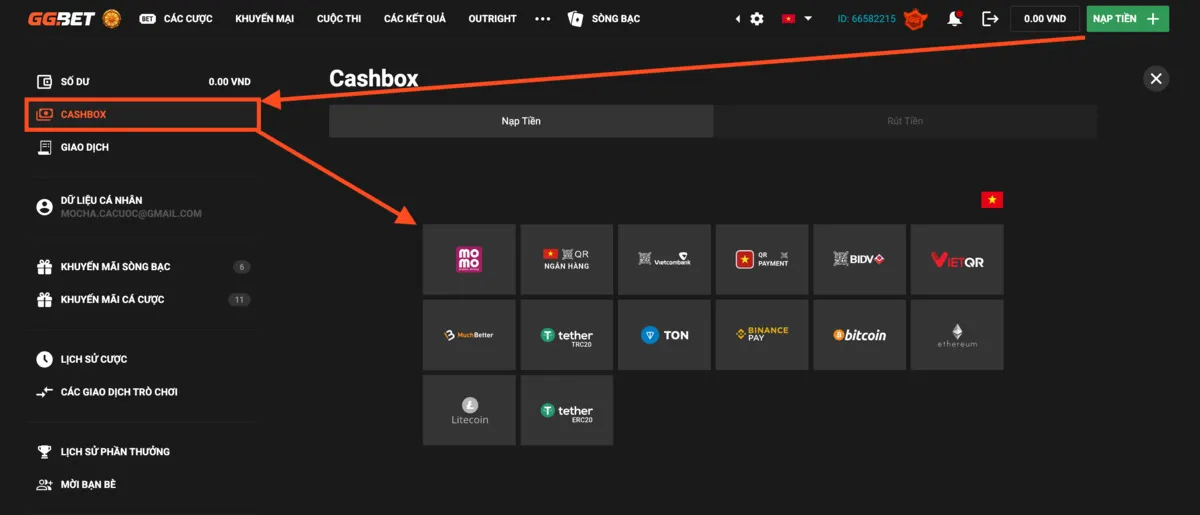Open SÒNG BẠC casino section

click(604, 19)
